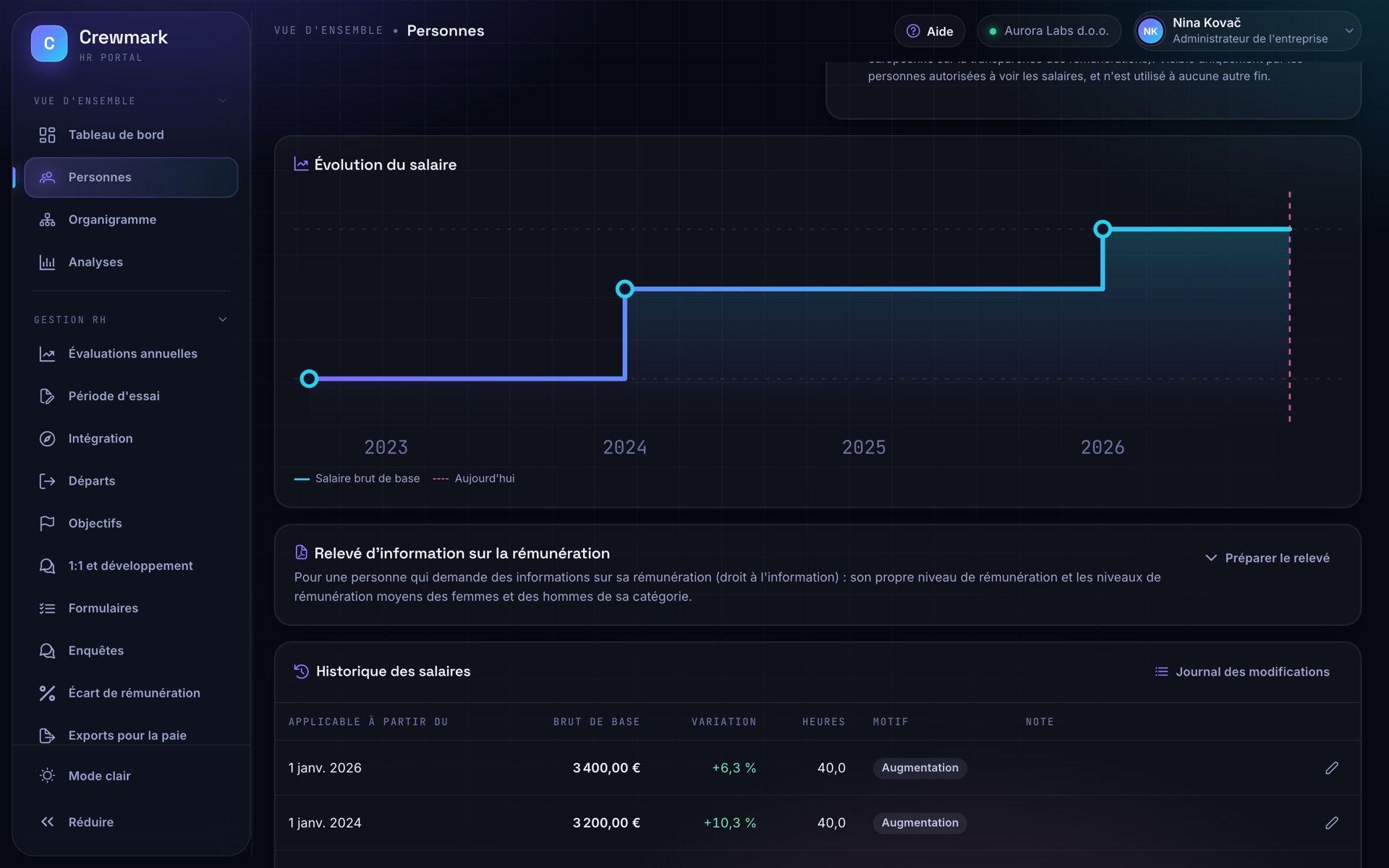The image size is (1389, 868).
Task: Edit the 1 janv. 2024 salary row
Action: pos(1332,822)
